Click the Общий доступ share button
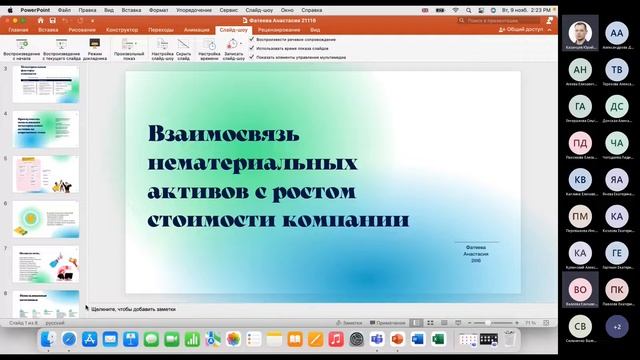640x360 pixels. (x=521, y=30)
